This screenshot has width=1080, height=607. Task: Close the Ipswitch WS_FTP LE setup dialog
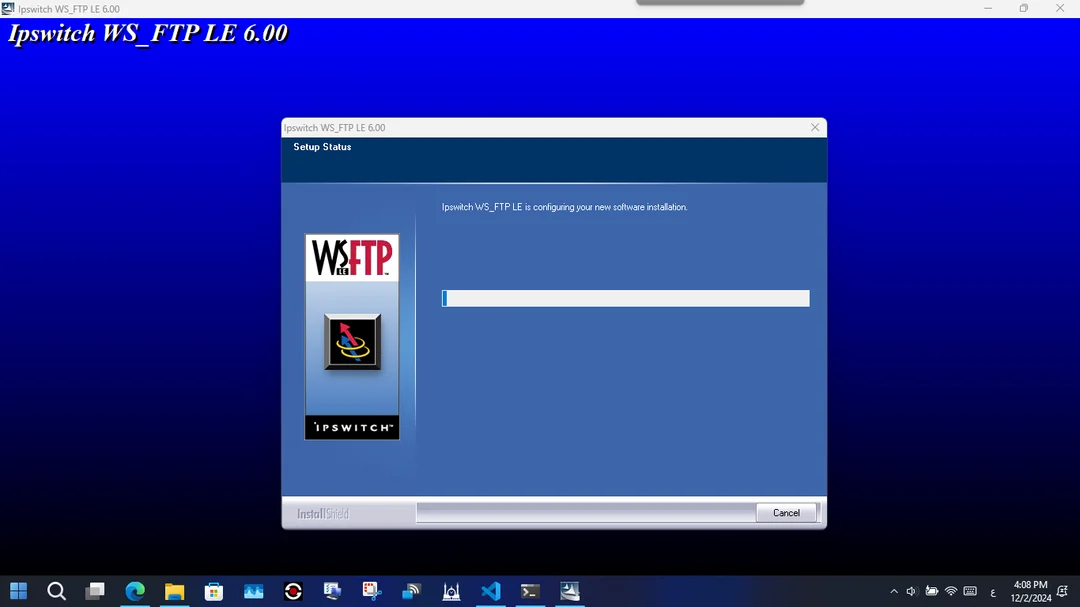click(x=815, y=127)
